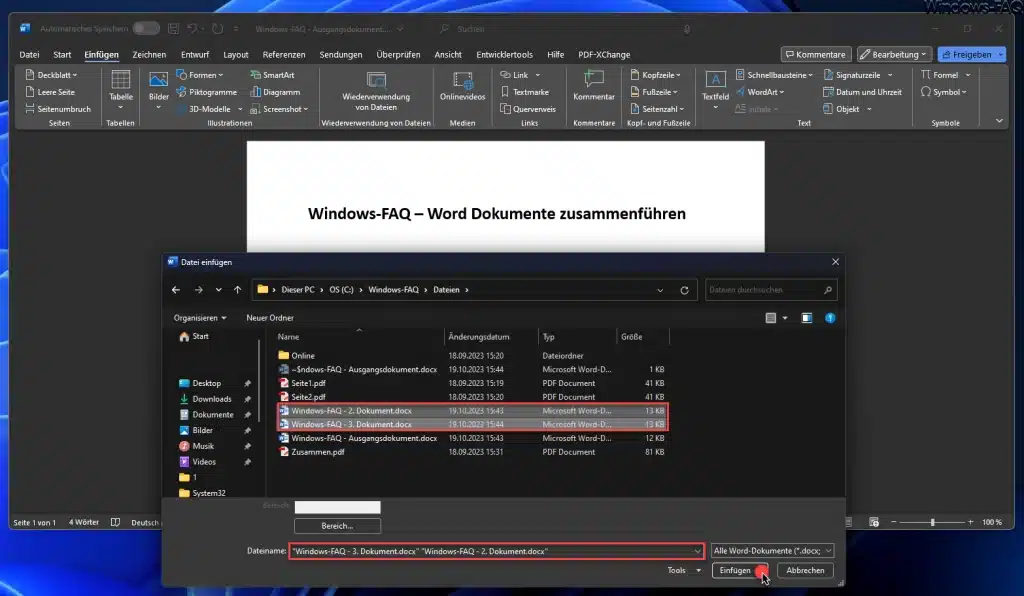Screen dimensions: 1024x596
Task: Open the Seitenzahl dropdown
Action: (x=657, y=109)
